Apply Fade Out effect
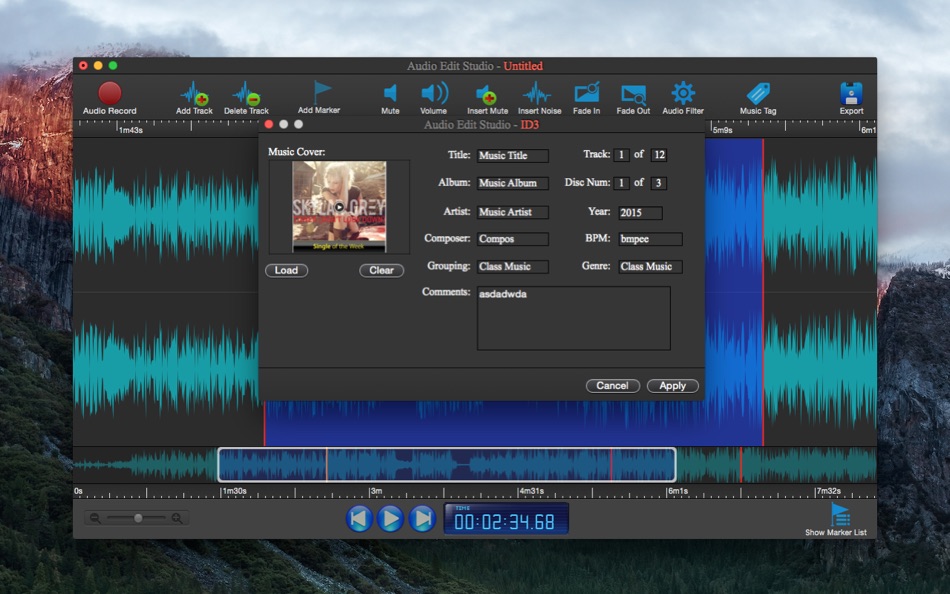The height and width of the screenshot is (594, 950). 633,95
